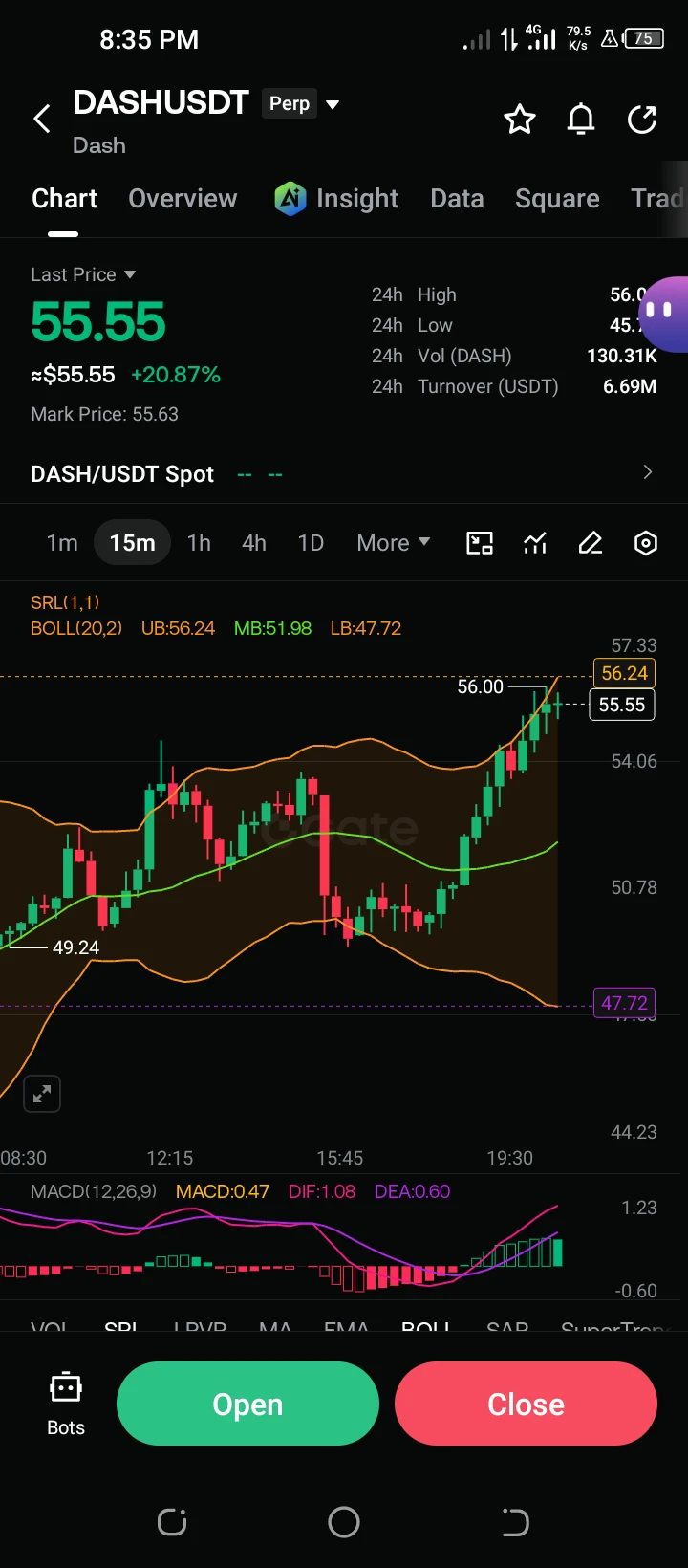Tap the +20.87% change value
The image size is (688, 1568).
click(x=176, y=375)
